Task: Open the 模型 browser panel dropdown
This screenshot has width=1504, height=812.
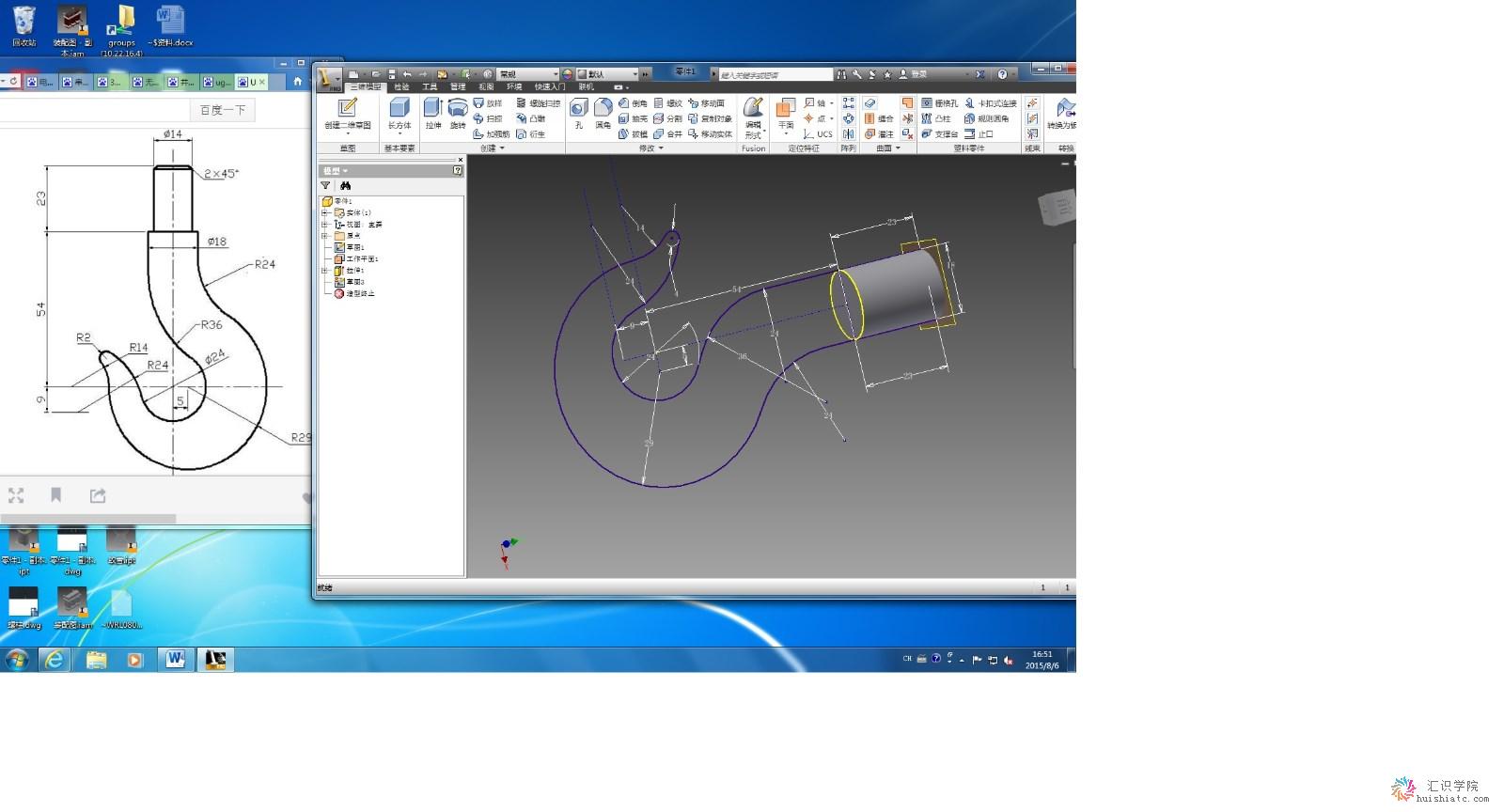Action: pyautogui.click(x=336, y=171)
